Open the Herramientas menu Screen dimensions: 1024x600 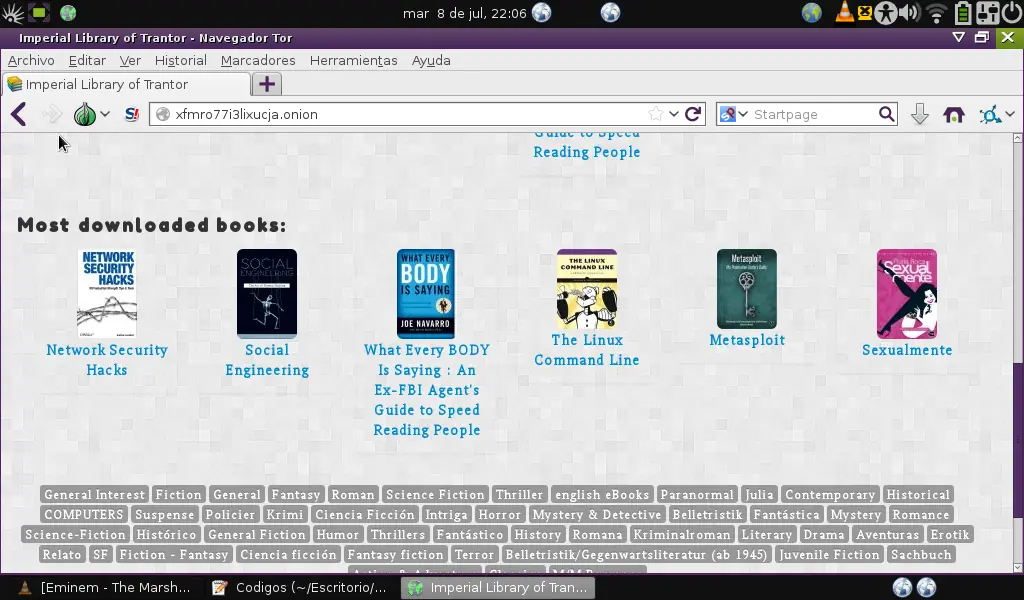353,61
